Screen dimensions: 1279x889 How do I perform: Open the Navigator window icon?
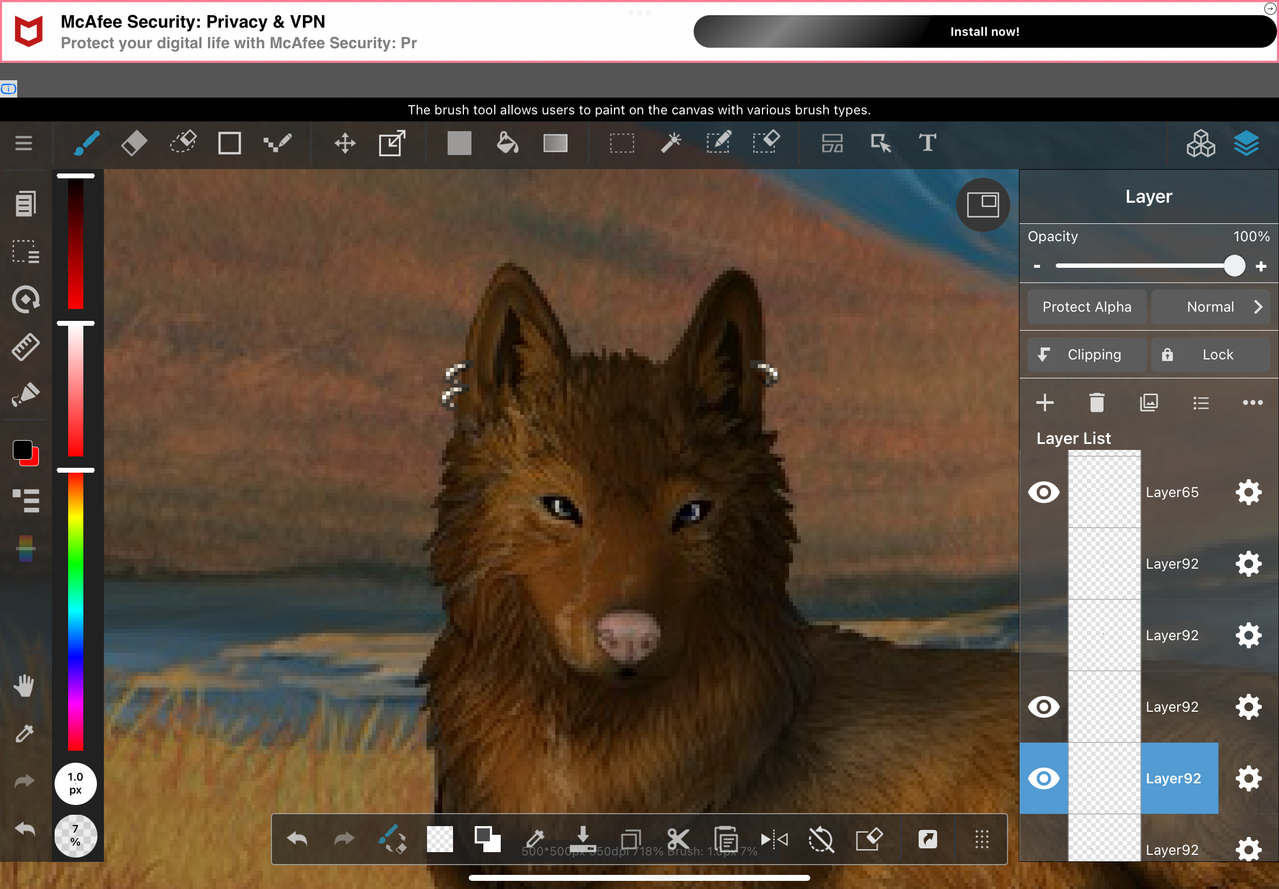coord(983,205)
